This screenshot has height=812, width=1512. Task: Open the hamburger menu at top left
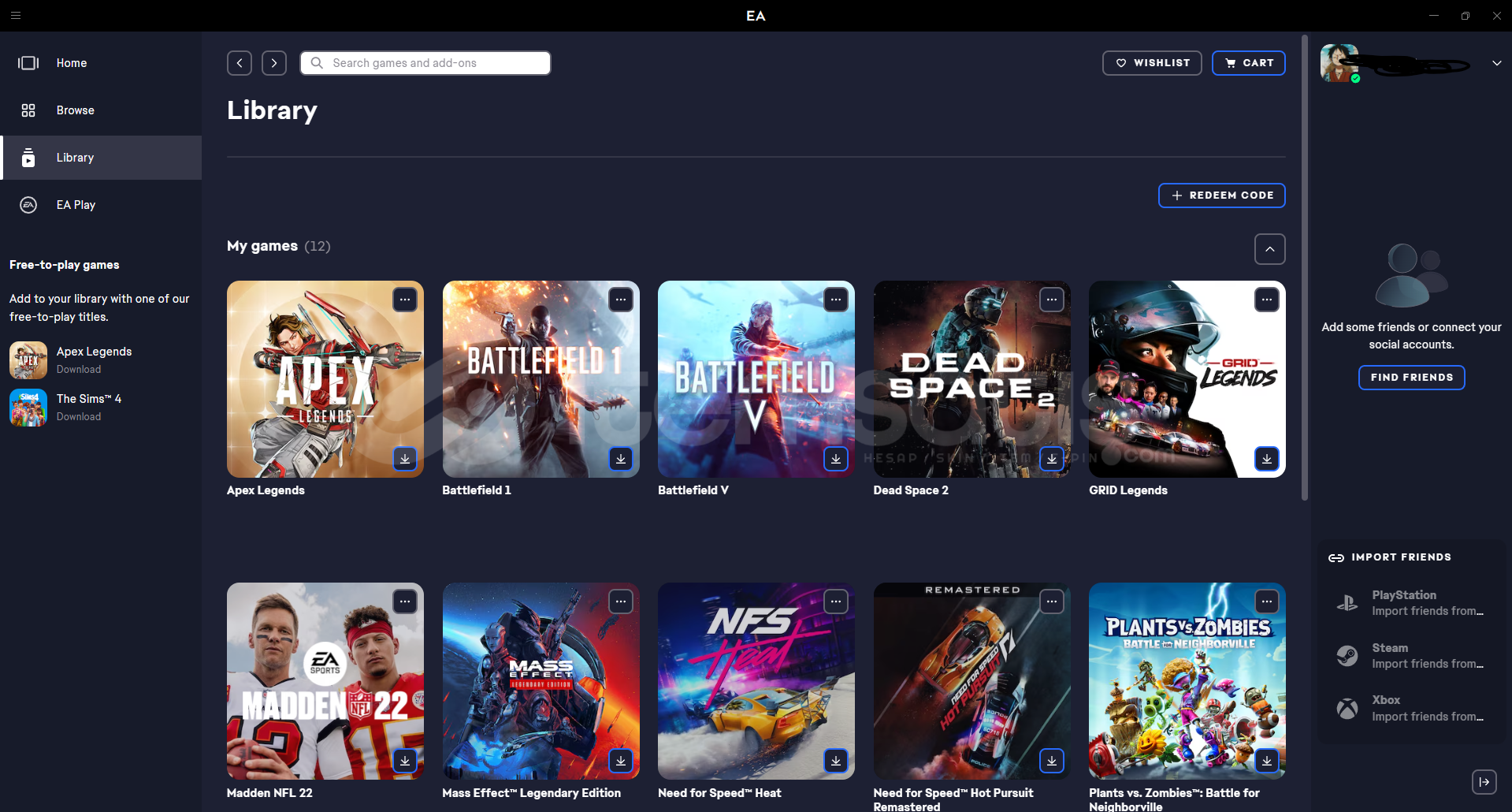16,16
